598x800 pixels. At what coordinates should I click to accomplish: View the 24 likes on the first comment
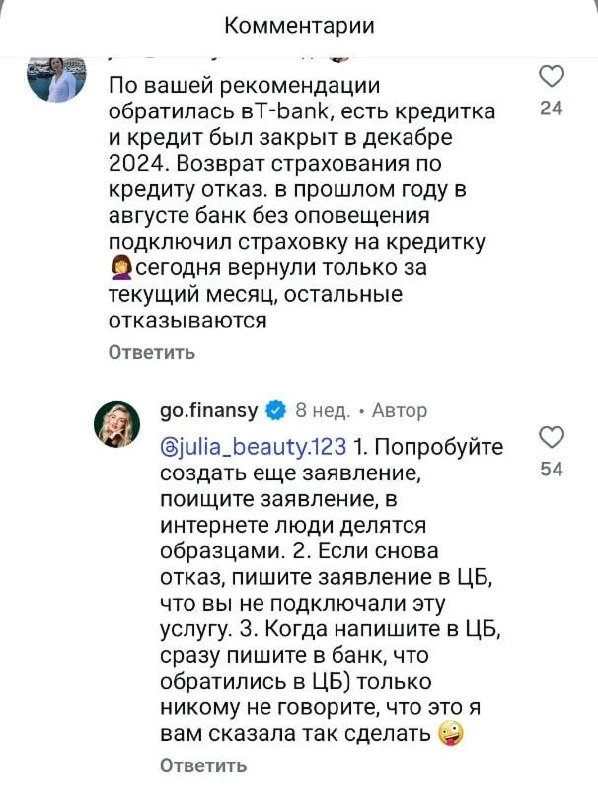[x=551, y=108]
